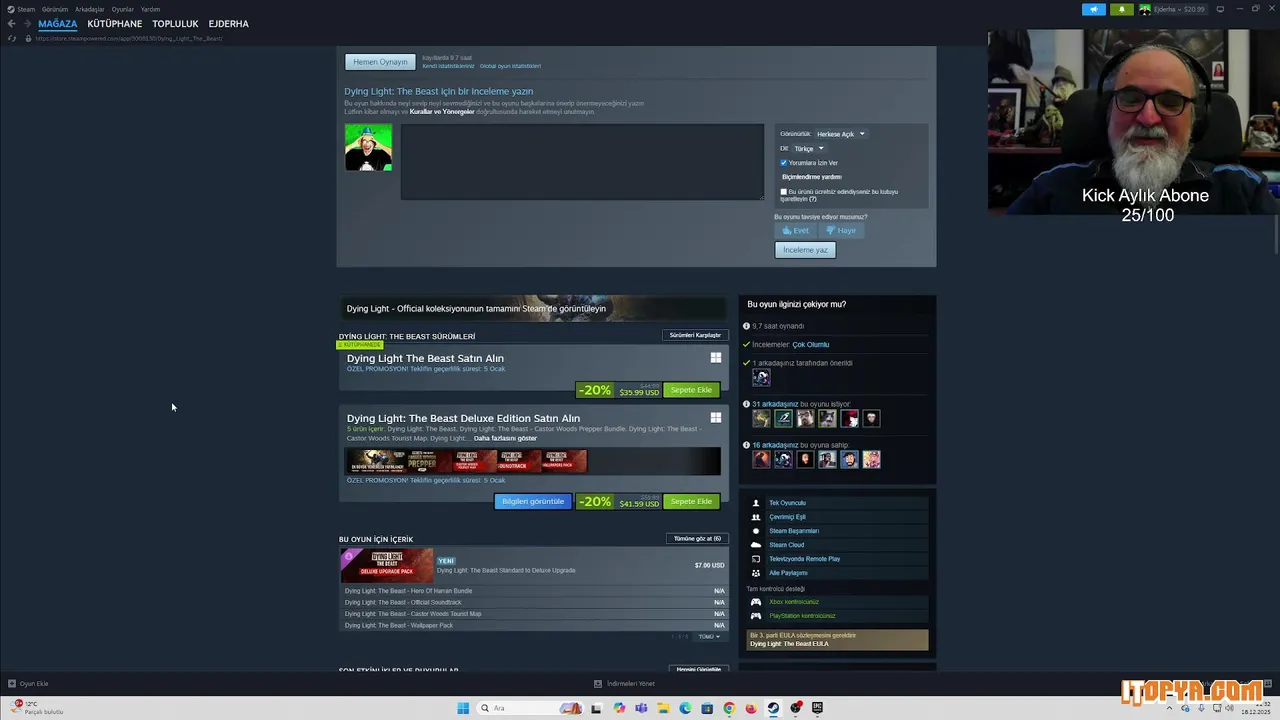Click the Steam Cloud icon
Viewport: 1280px width, 720px height.
pos(756,545)
